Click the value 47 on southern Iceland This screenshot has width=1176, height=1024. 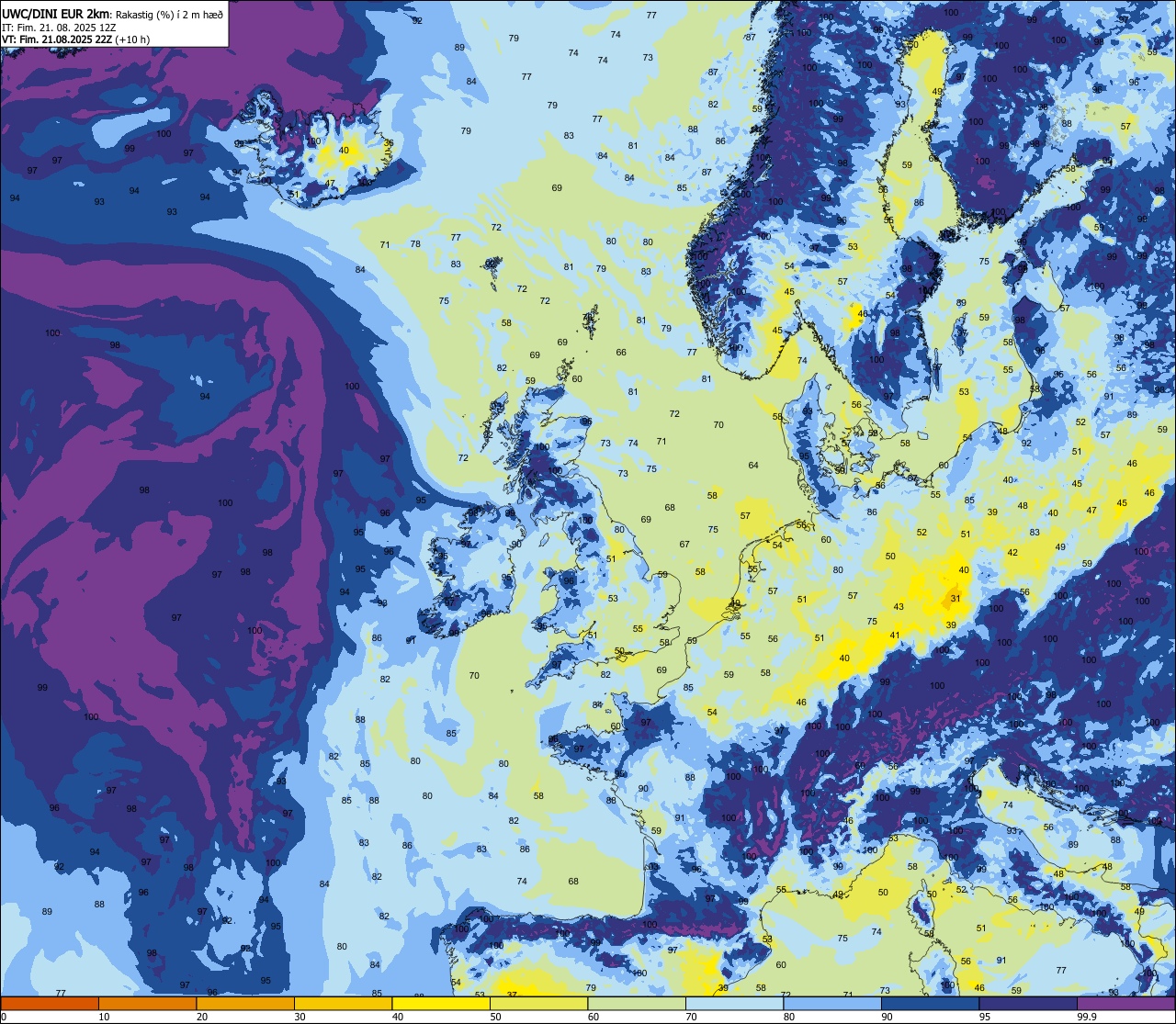click(x=330, y=183)
